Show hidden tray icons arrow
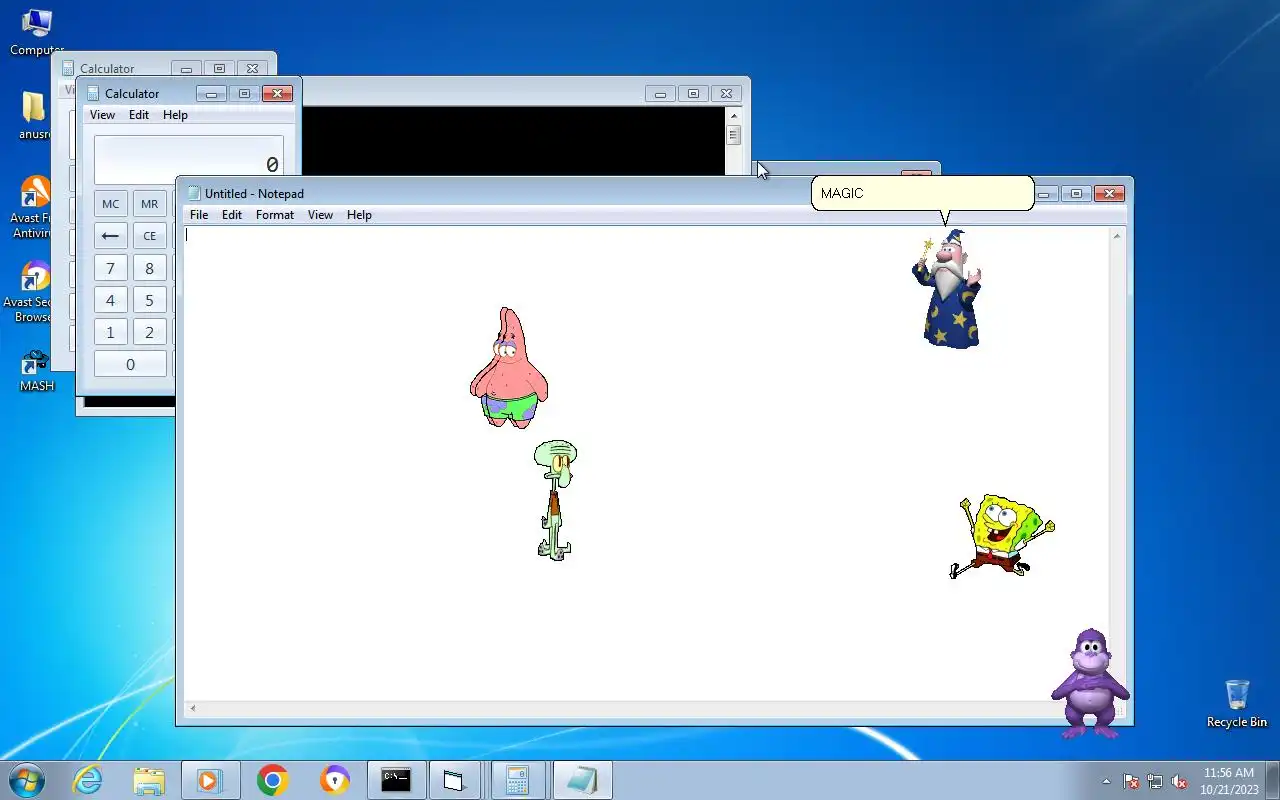1280x800 pixels. click(1106, 781)
